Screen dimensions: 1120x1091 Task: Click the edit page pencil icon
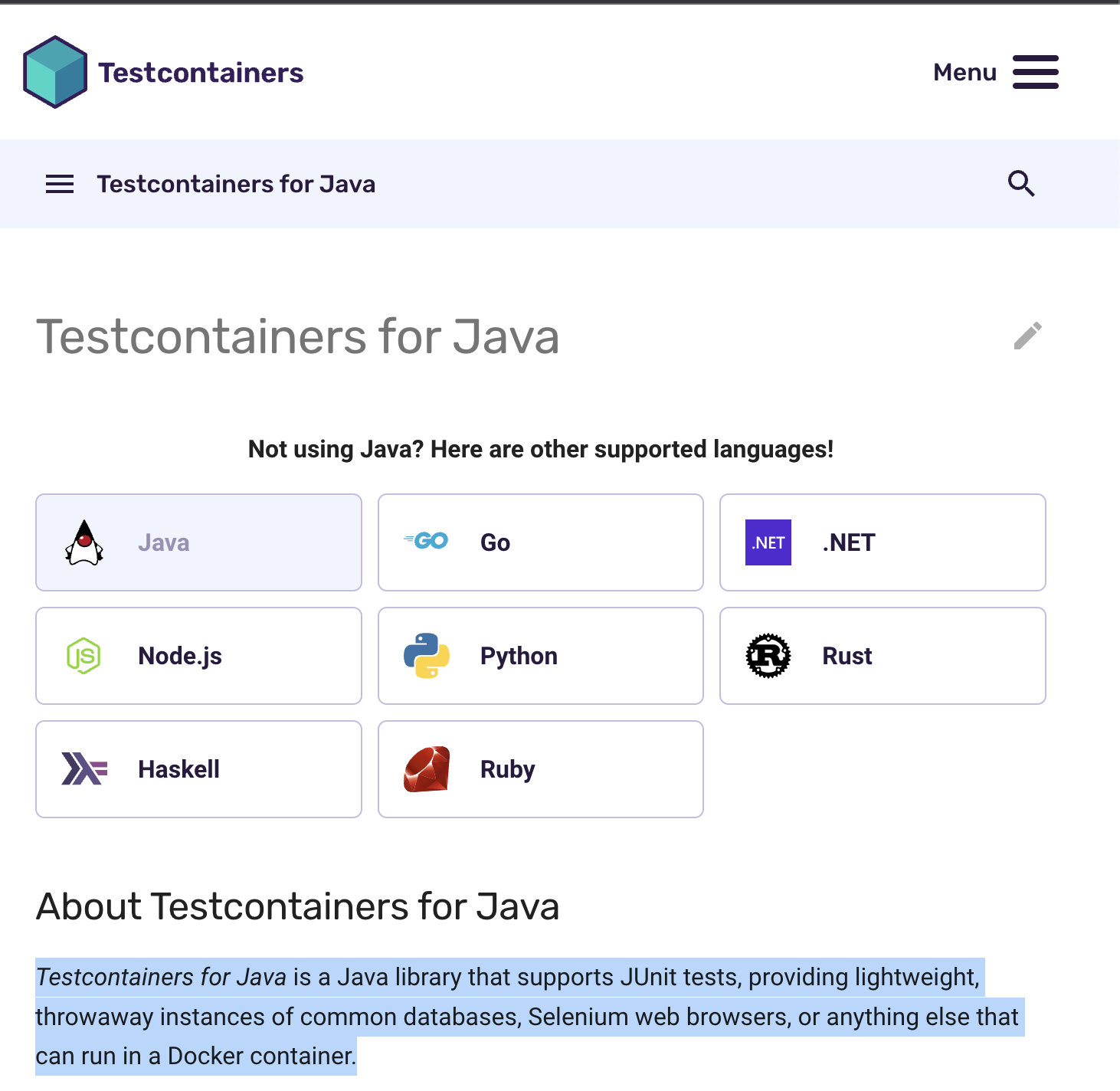pos(1027,336)
